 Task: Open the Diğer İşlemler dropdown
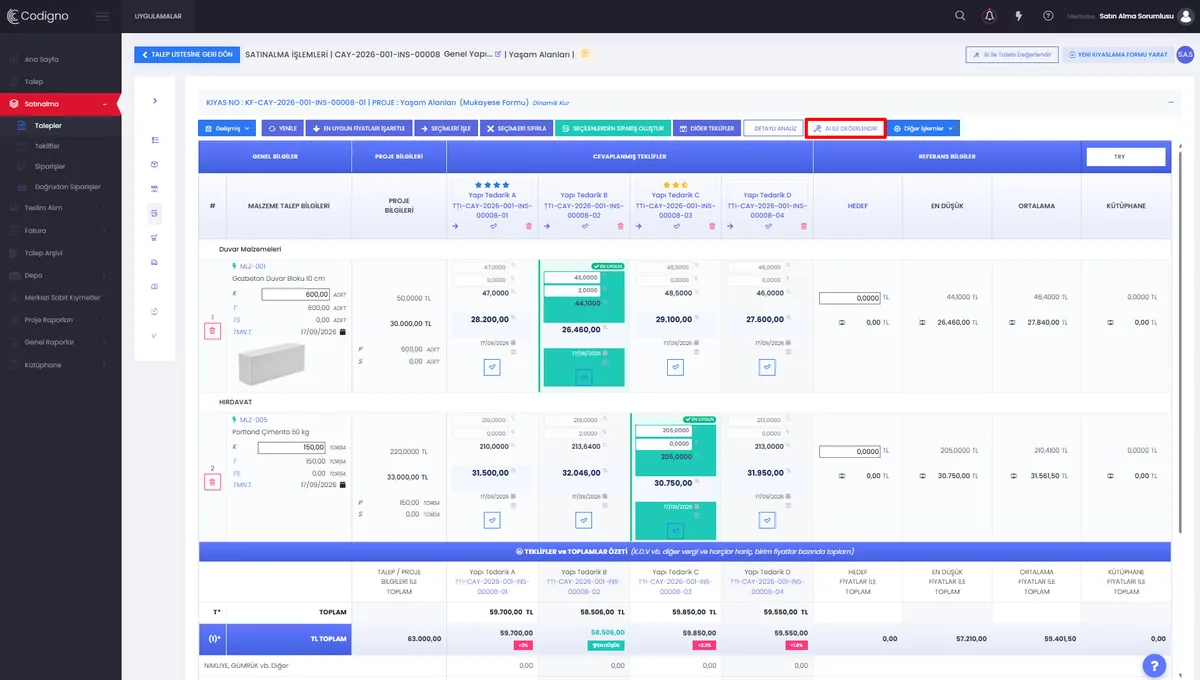coord(924,128)
